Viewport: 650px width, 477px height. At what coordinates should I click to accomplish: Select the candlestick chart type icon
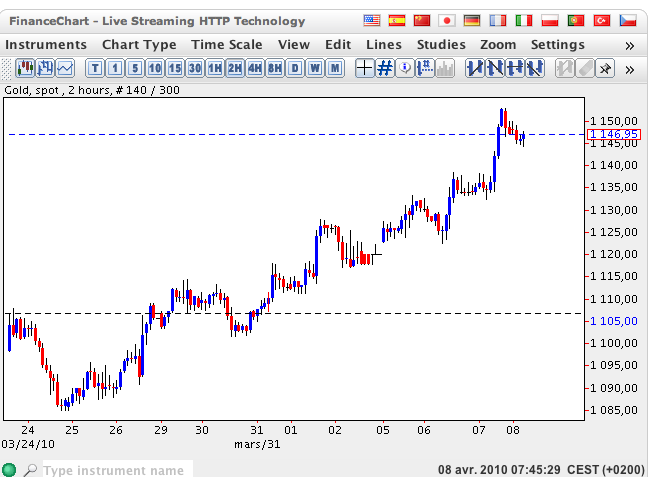[x=26, y=68]
